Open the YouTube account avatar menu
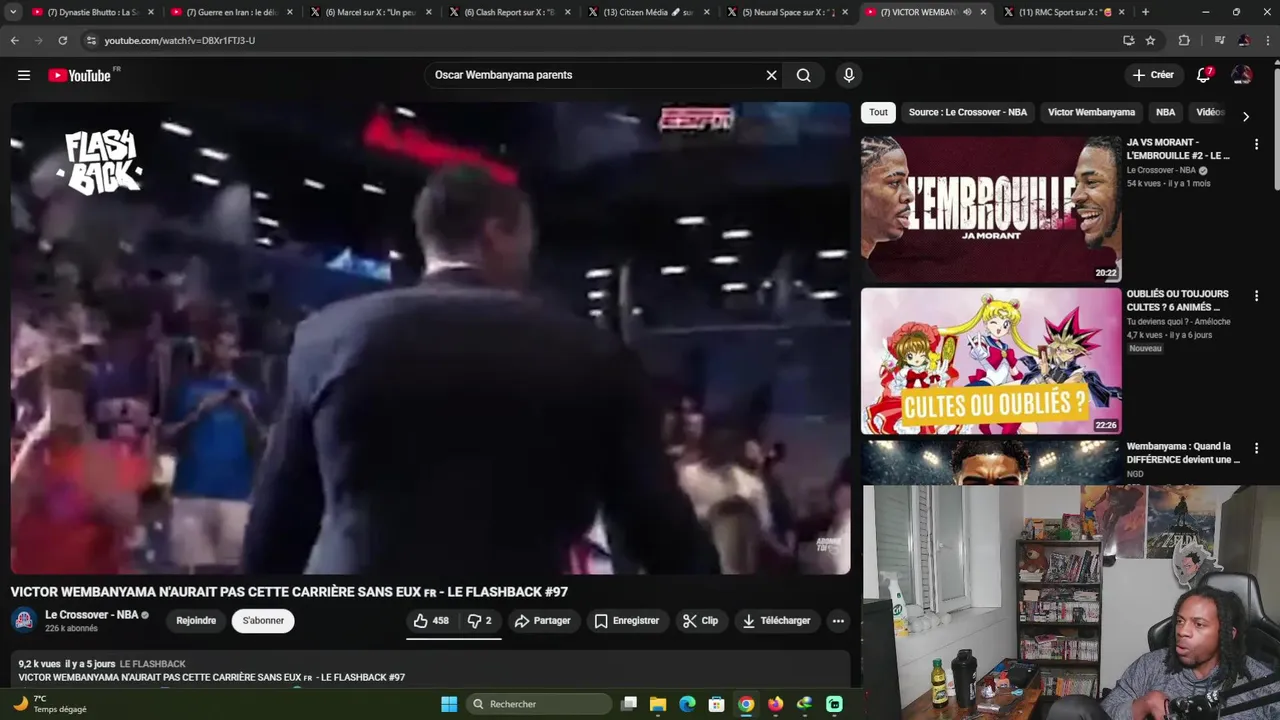 point(1242,75)
